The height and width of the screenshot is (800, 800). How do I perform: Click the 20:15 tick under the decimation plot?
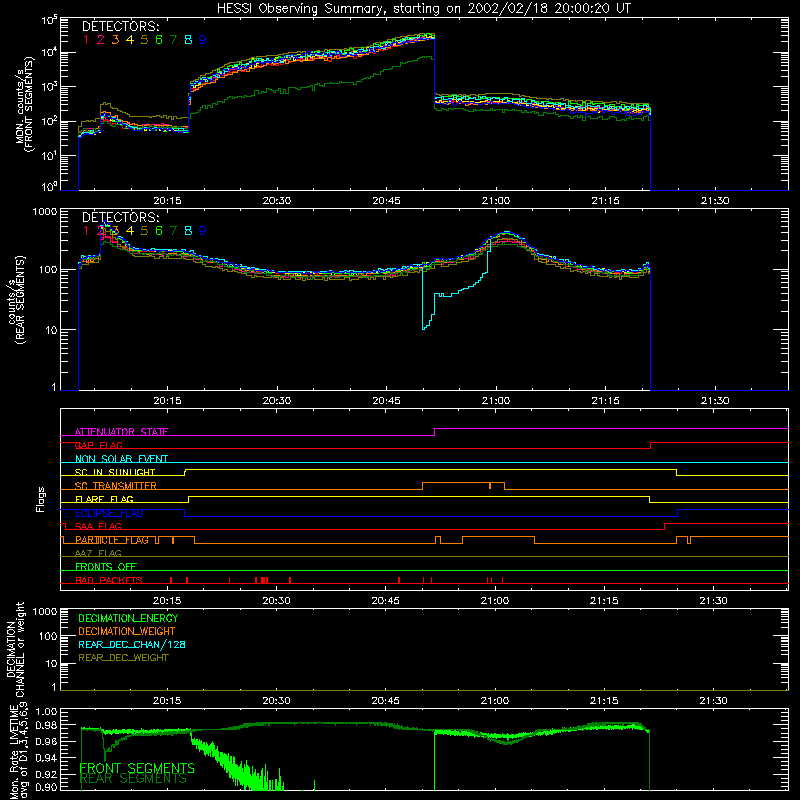coord(167,701)
